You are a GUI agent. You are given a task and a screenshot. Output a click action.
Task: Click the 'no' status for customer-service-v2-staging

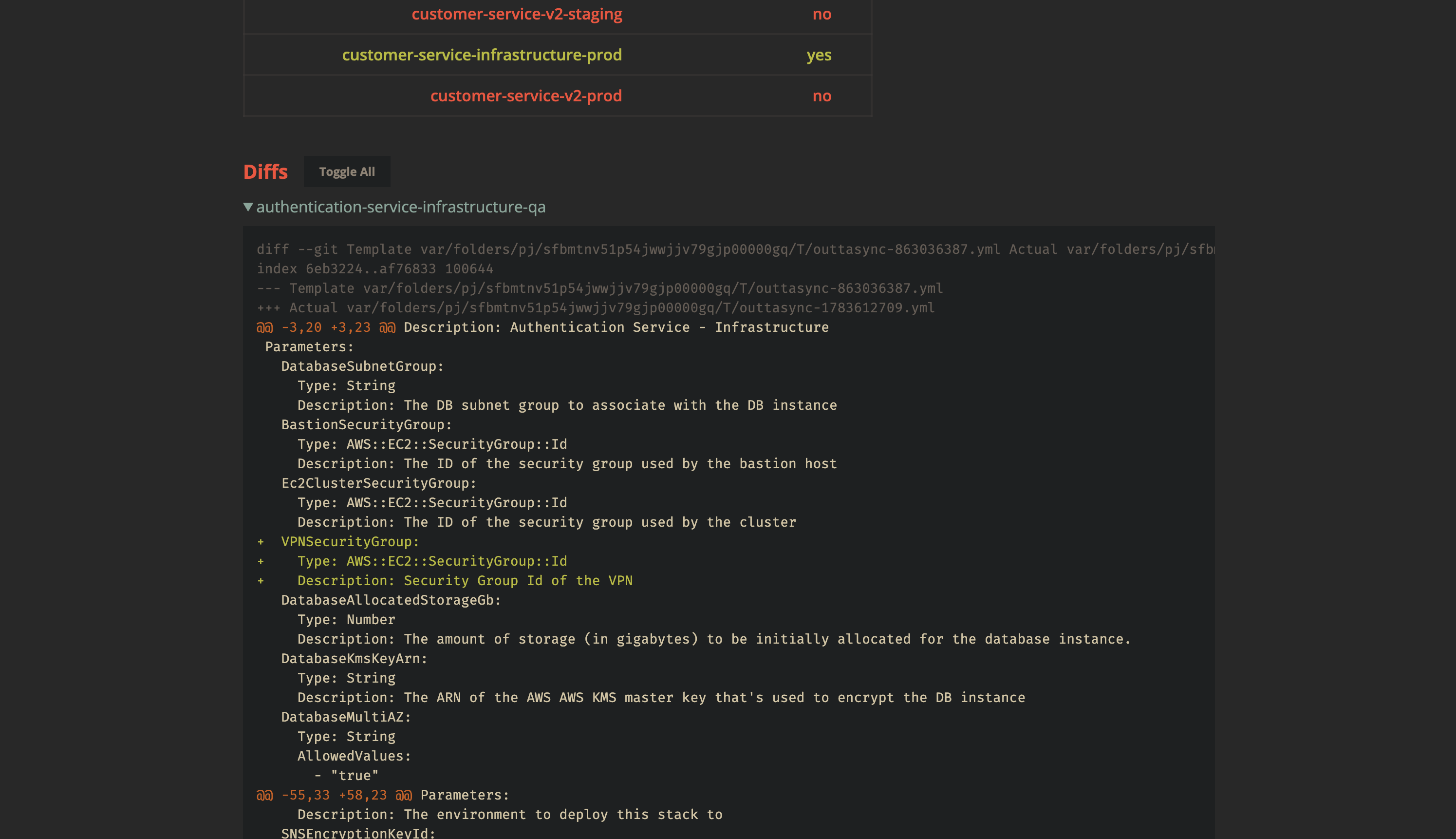click(821, 14)
